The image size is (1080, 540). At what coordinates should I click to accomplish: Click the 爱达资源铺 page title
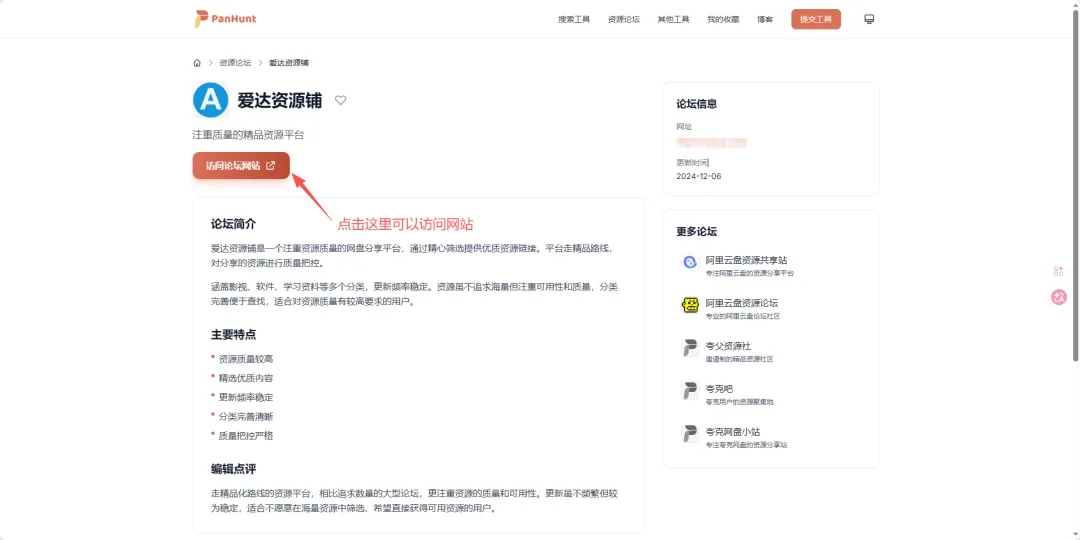point(279,101)
